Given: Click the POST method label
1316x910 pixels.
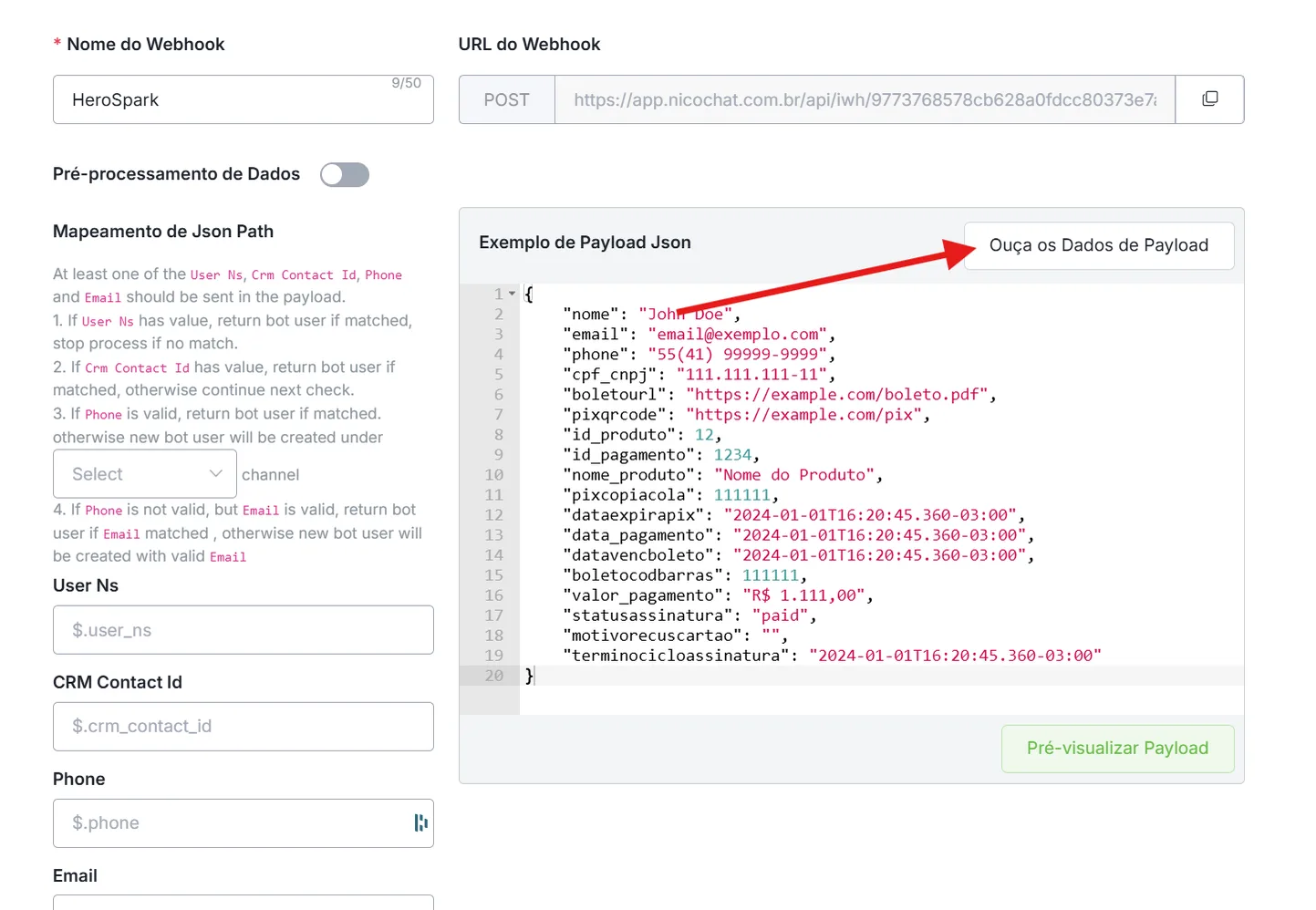Looking at the screenshot, I should click(x=507, y=99).
